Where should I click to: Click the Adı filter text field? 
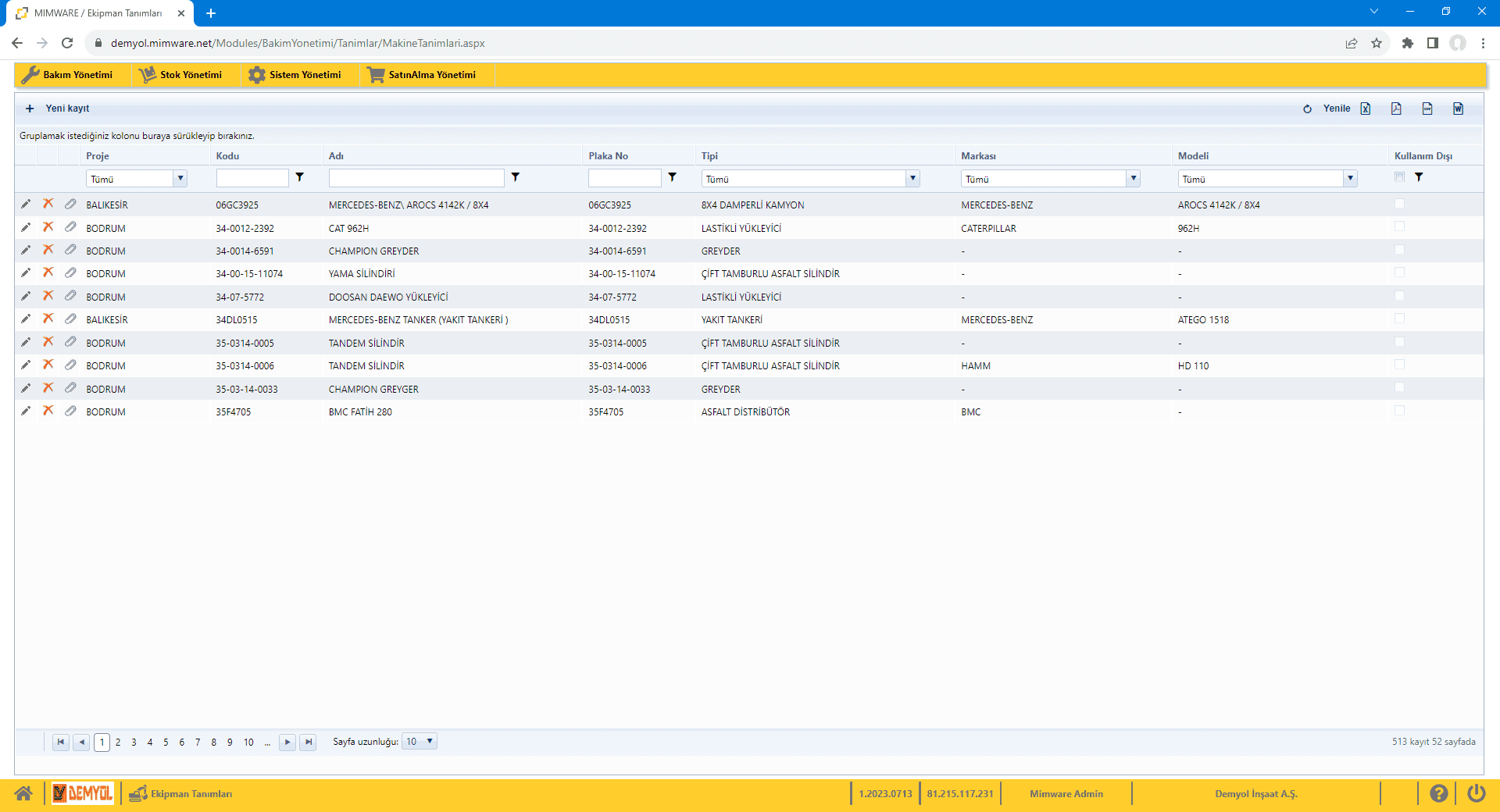click(416, 179)
